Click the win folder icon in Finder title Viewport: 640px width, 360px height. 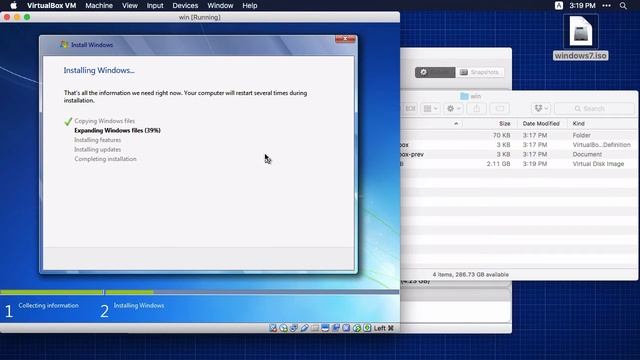tap(464, 96)
